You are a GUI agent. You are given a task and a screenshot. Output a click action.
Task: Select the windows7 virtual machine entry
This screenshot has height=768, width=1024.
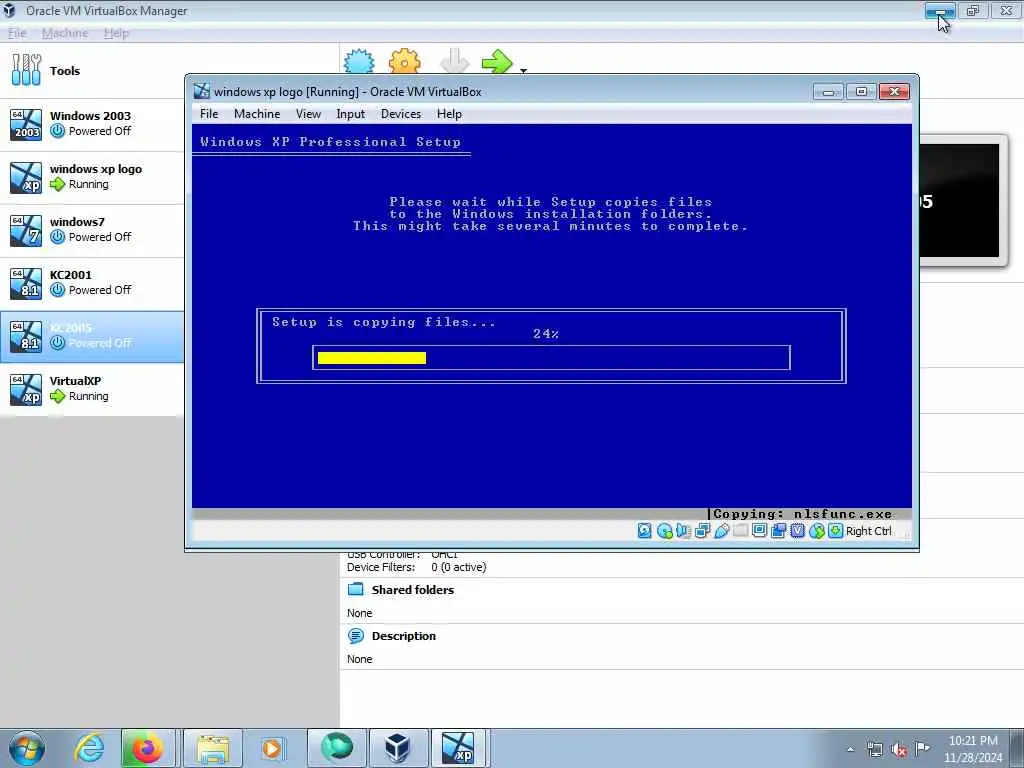[x=91, y=230]
